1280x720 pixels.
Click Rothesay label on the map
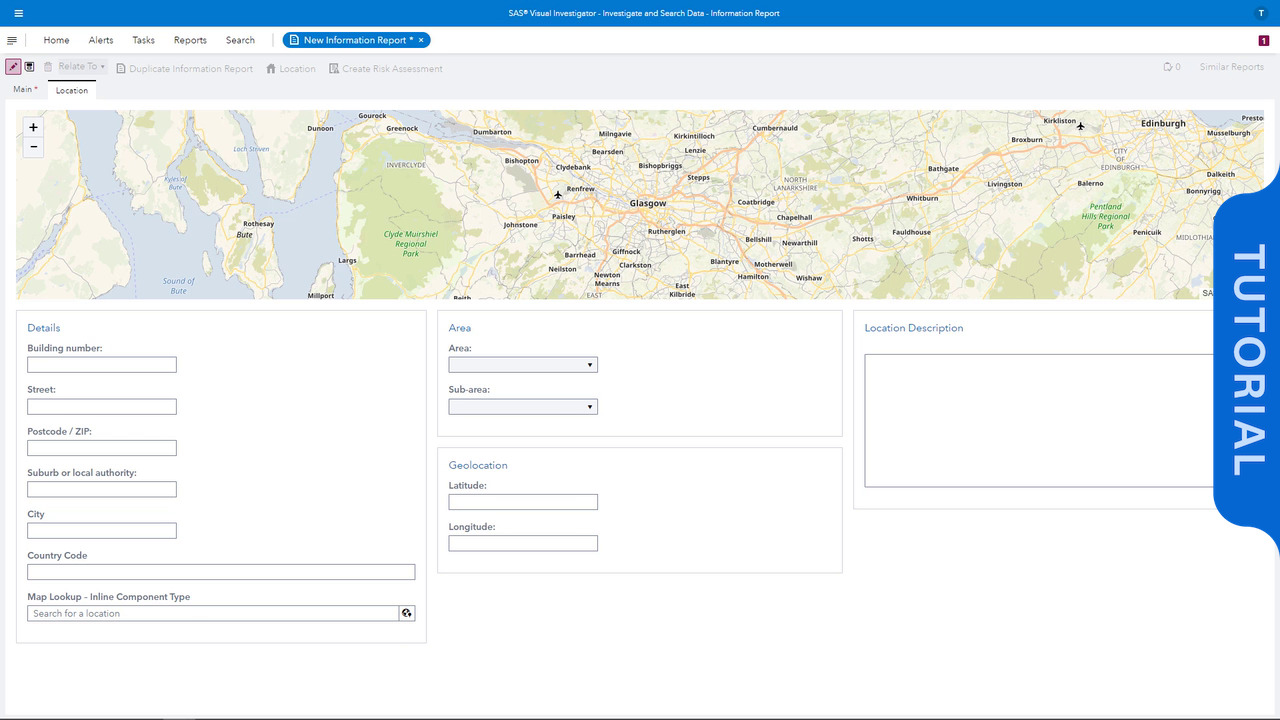pyautogui.click(x=258, y=224)
